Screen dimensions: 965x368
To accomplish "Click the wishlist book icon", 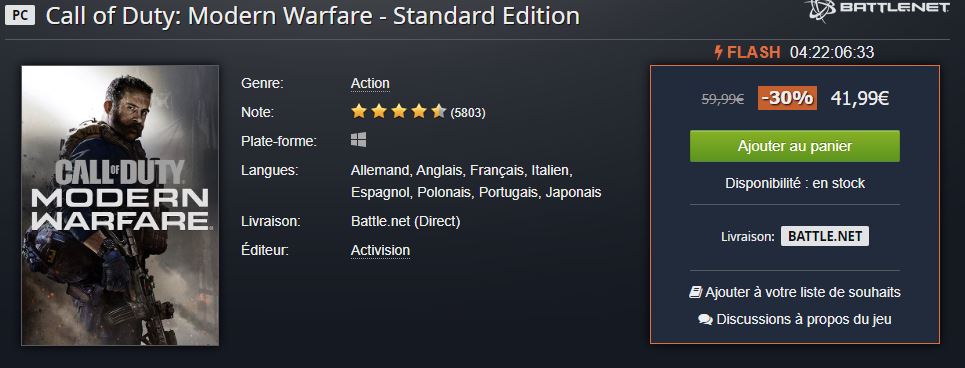I will 695,292.
